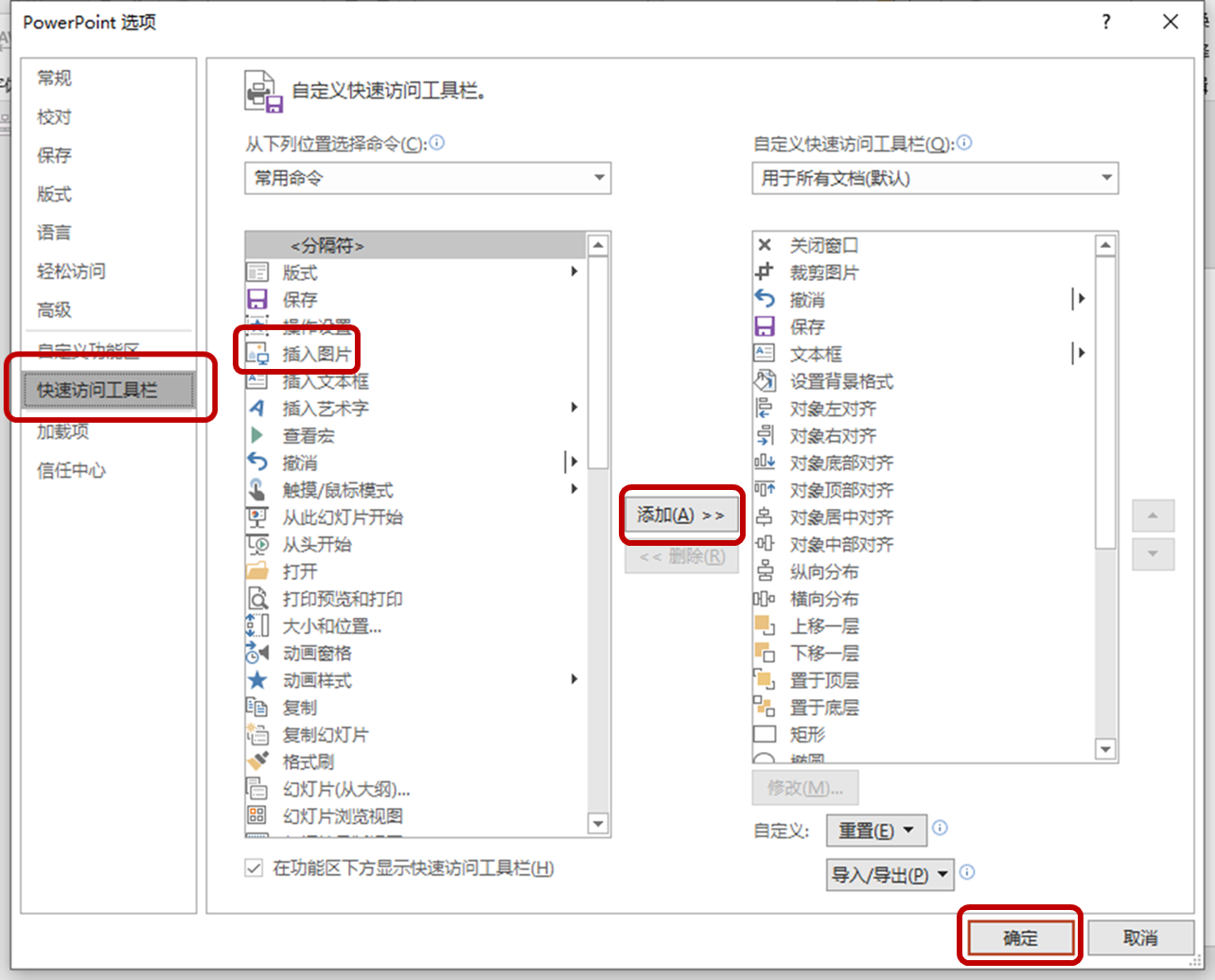The height and width of the screenshot is (980, 1215).
Task: Select the 对象左对齐 align left icon
Action: (x=765, y=409)
